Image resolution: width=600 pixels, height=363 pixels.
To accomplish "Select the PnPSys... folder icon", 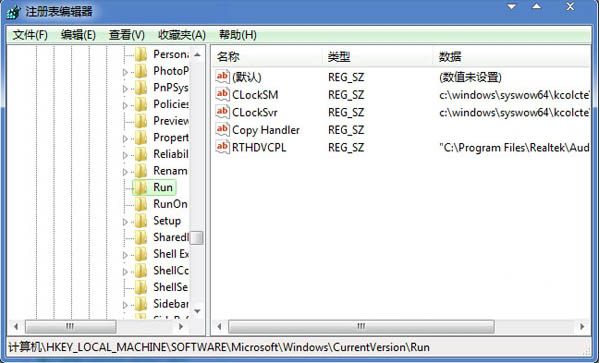I will pyautogui.click(x=141, y=88).
